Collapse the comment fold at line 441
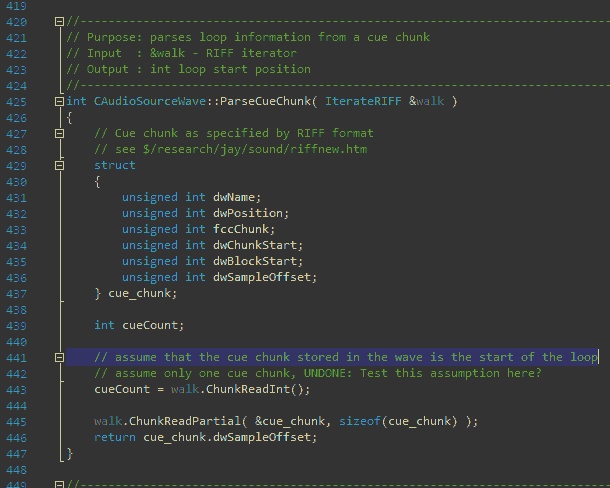Image resolution: width=610 pixels, height=488 pixels. (59, 357)
